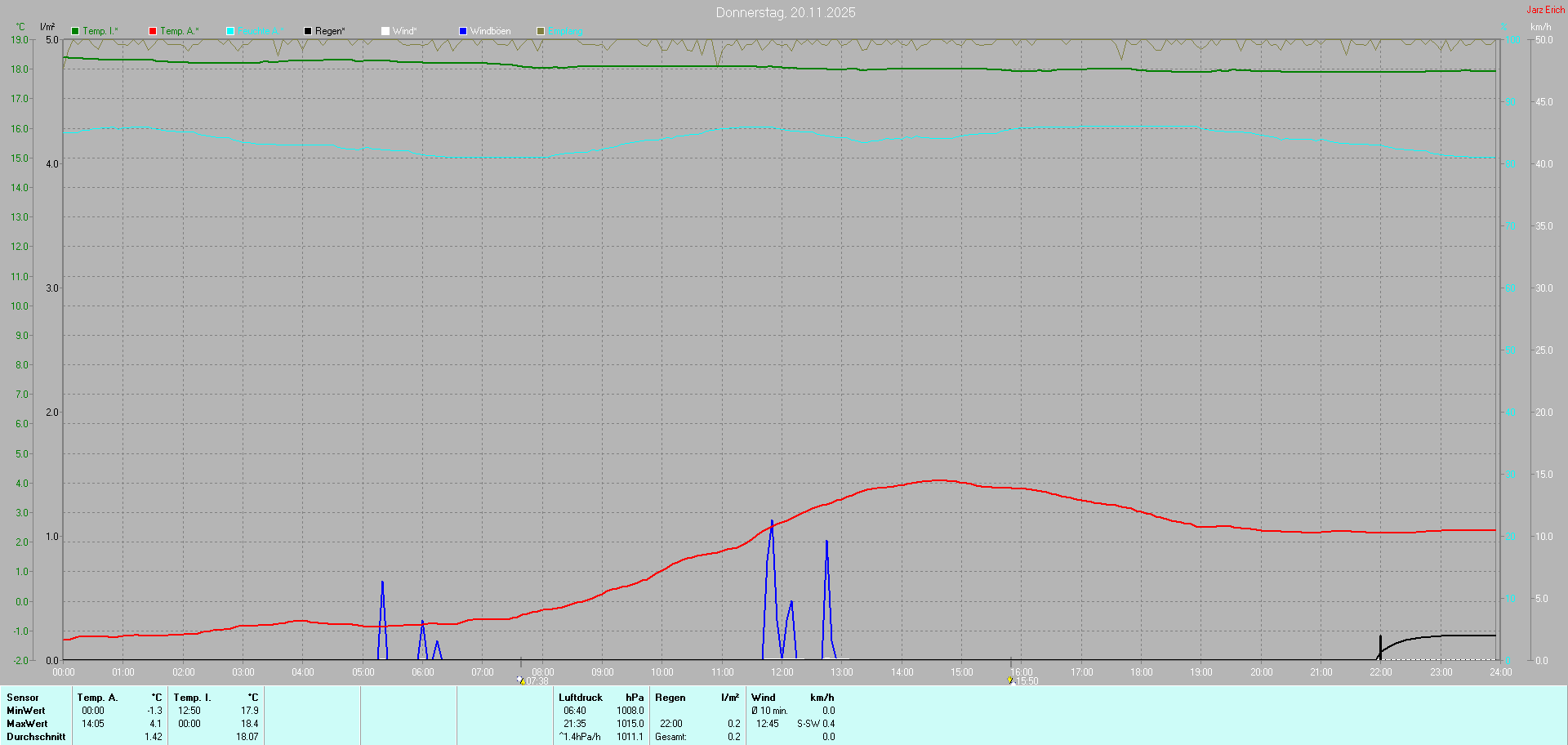Click the 12:00 time axis label

[782, 672]
